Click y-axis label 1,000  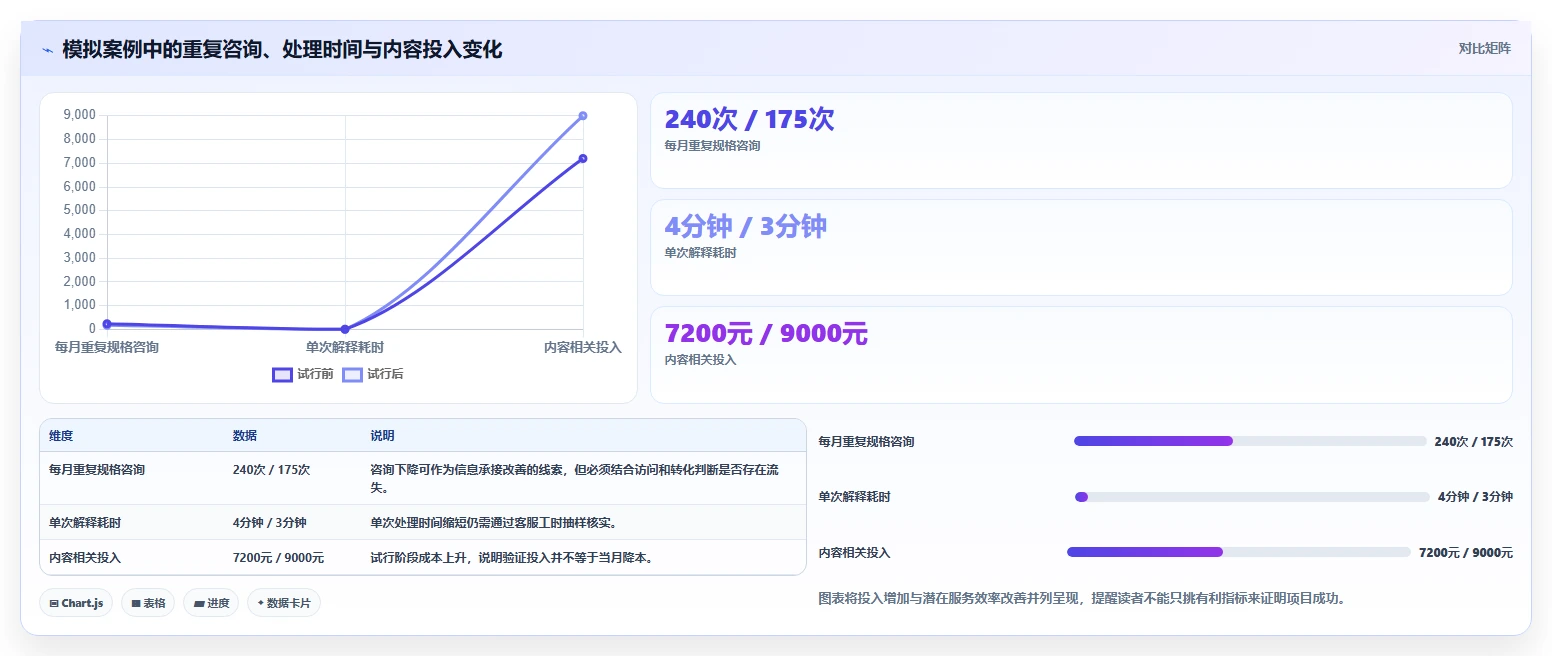(79, 305)
